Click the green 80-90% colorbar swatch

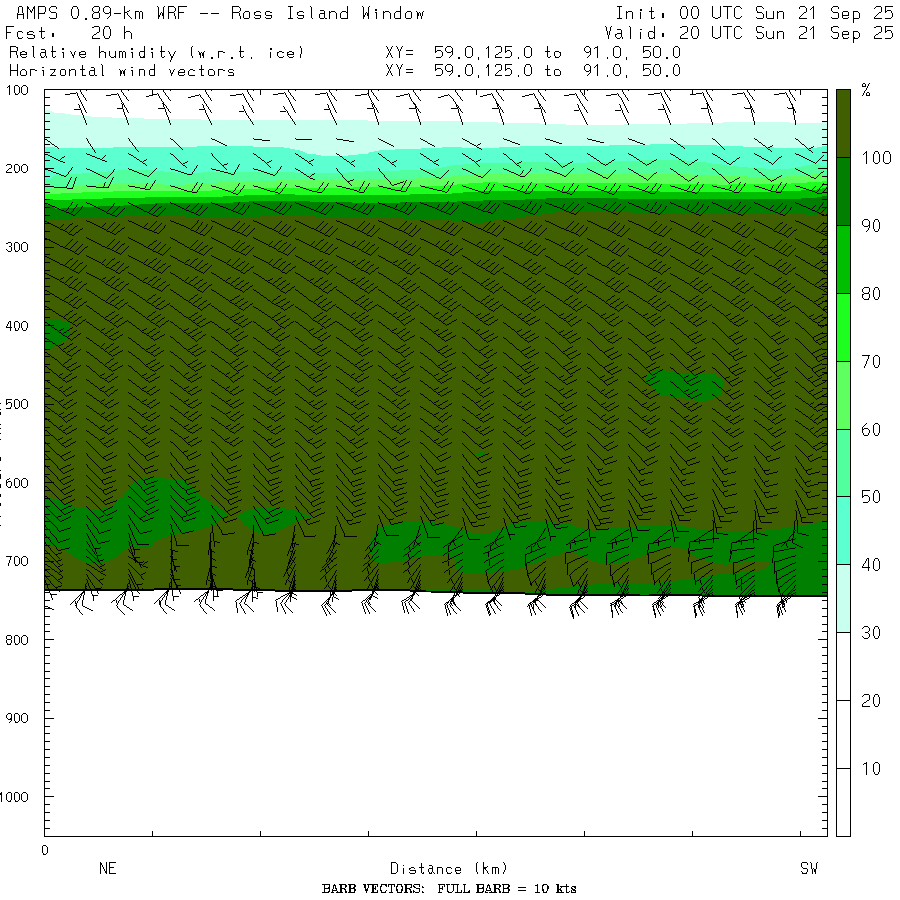(x=843, y=259)
